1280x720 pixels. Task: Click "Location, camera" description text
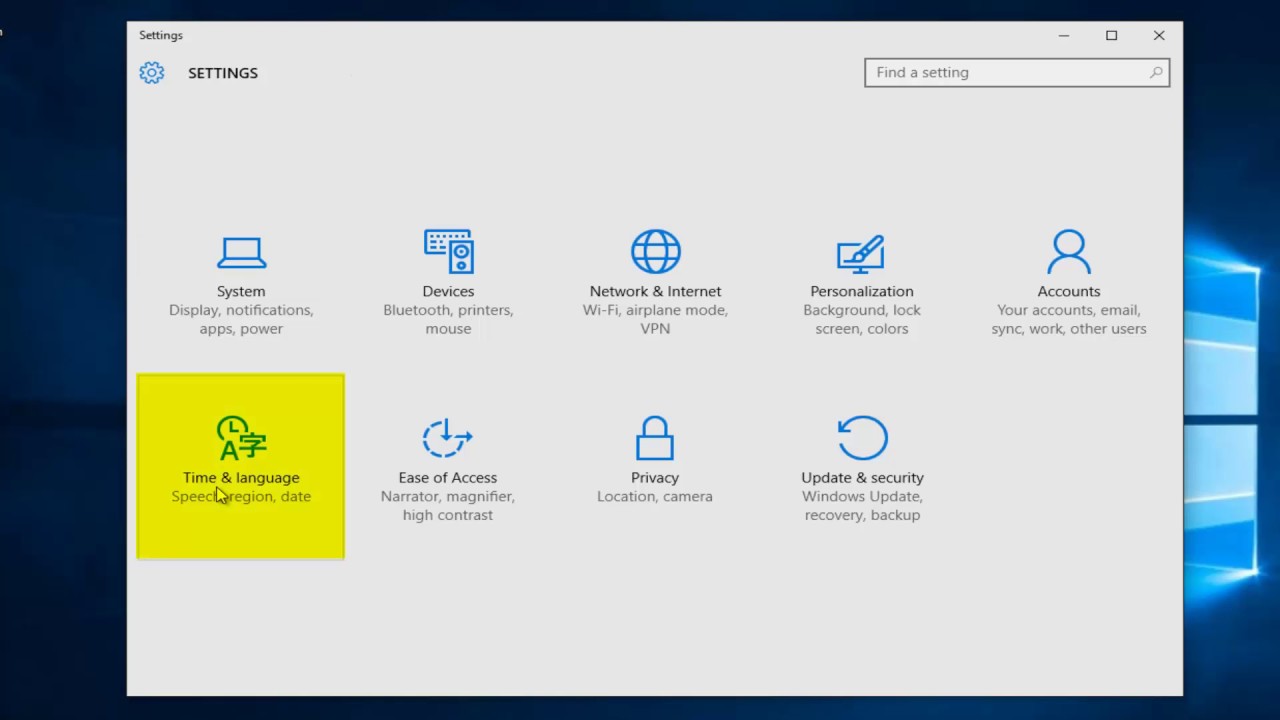[x=655, y=496]
